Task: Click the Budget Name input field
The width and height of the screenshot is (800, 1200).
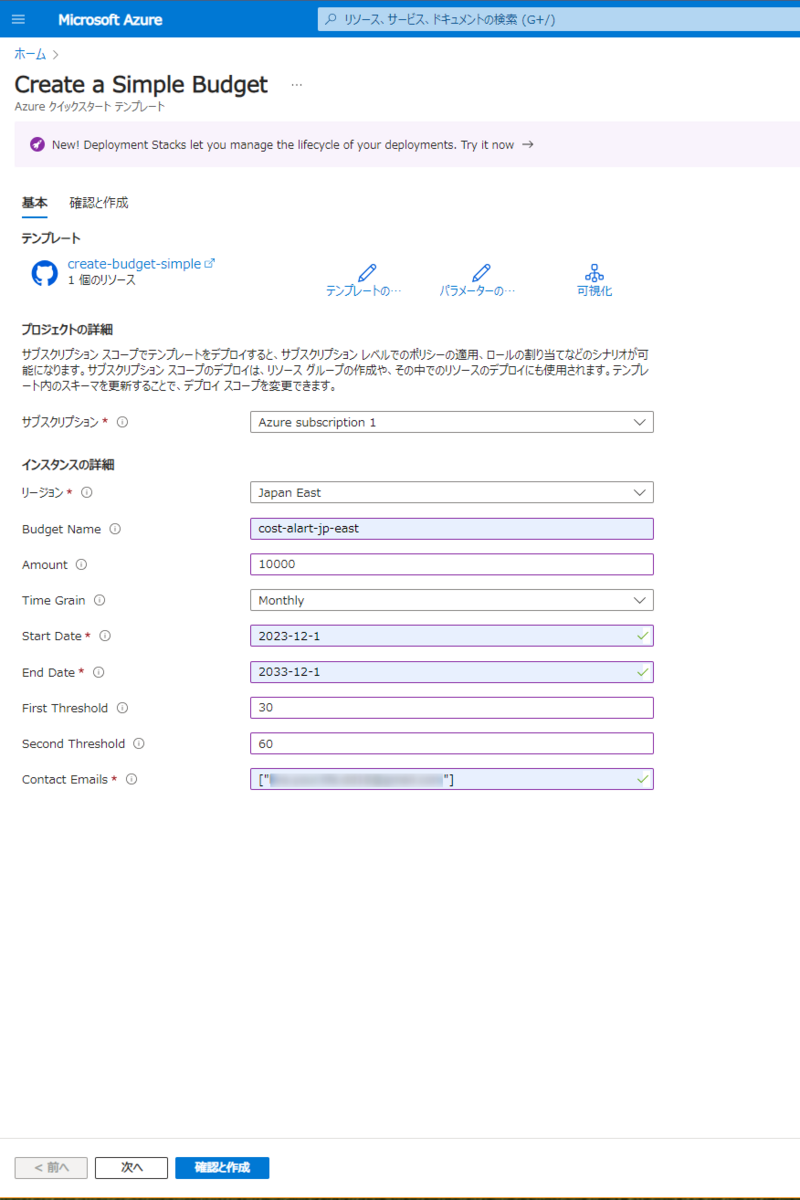Action: click(x=451, y=528)
